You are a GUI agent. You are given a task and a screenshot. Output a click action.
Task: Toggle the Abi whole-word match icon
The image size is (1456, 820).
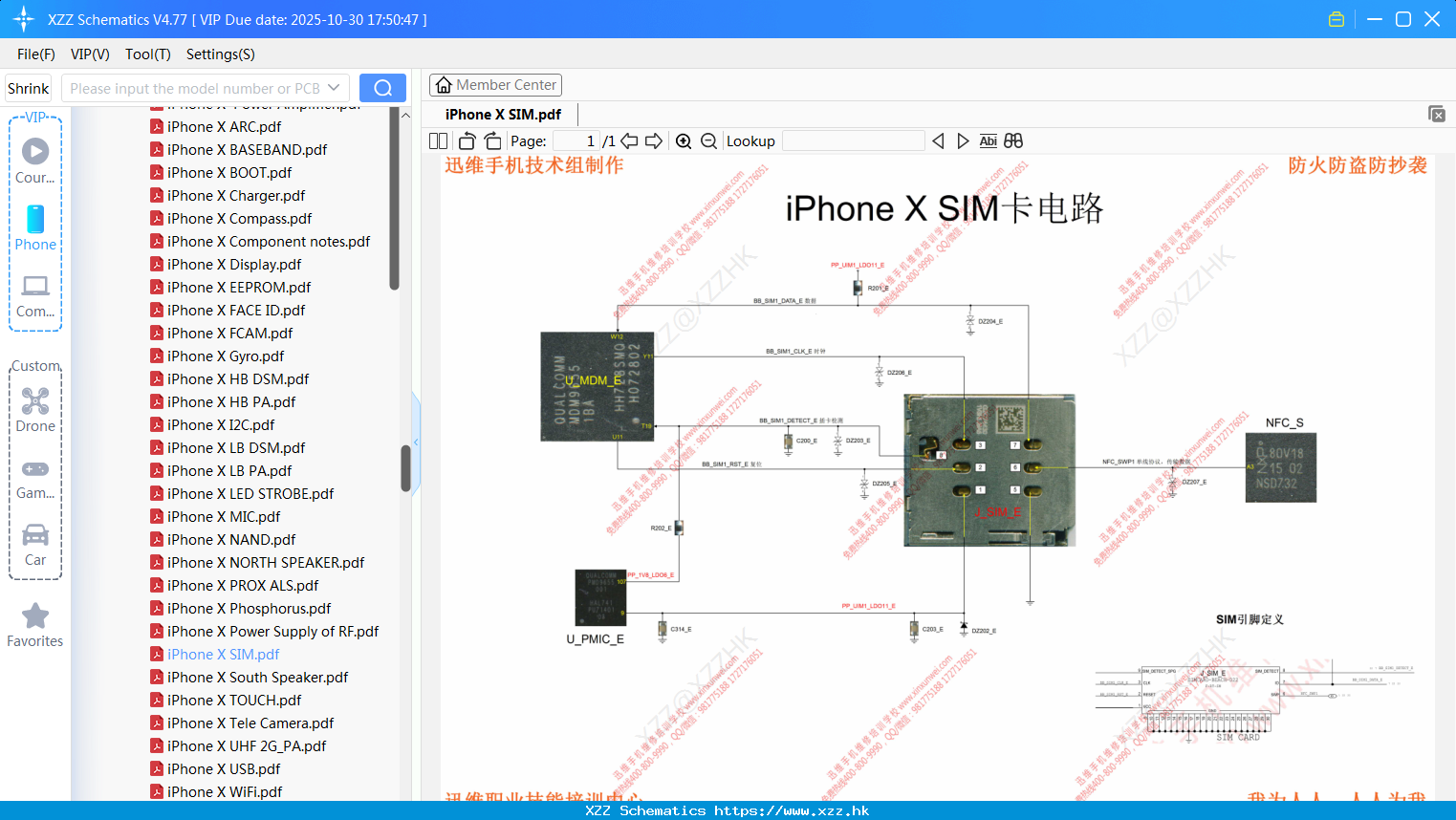point(989,140)
